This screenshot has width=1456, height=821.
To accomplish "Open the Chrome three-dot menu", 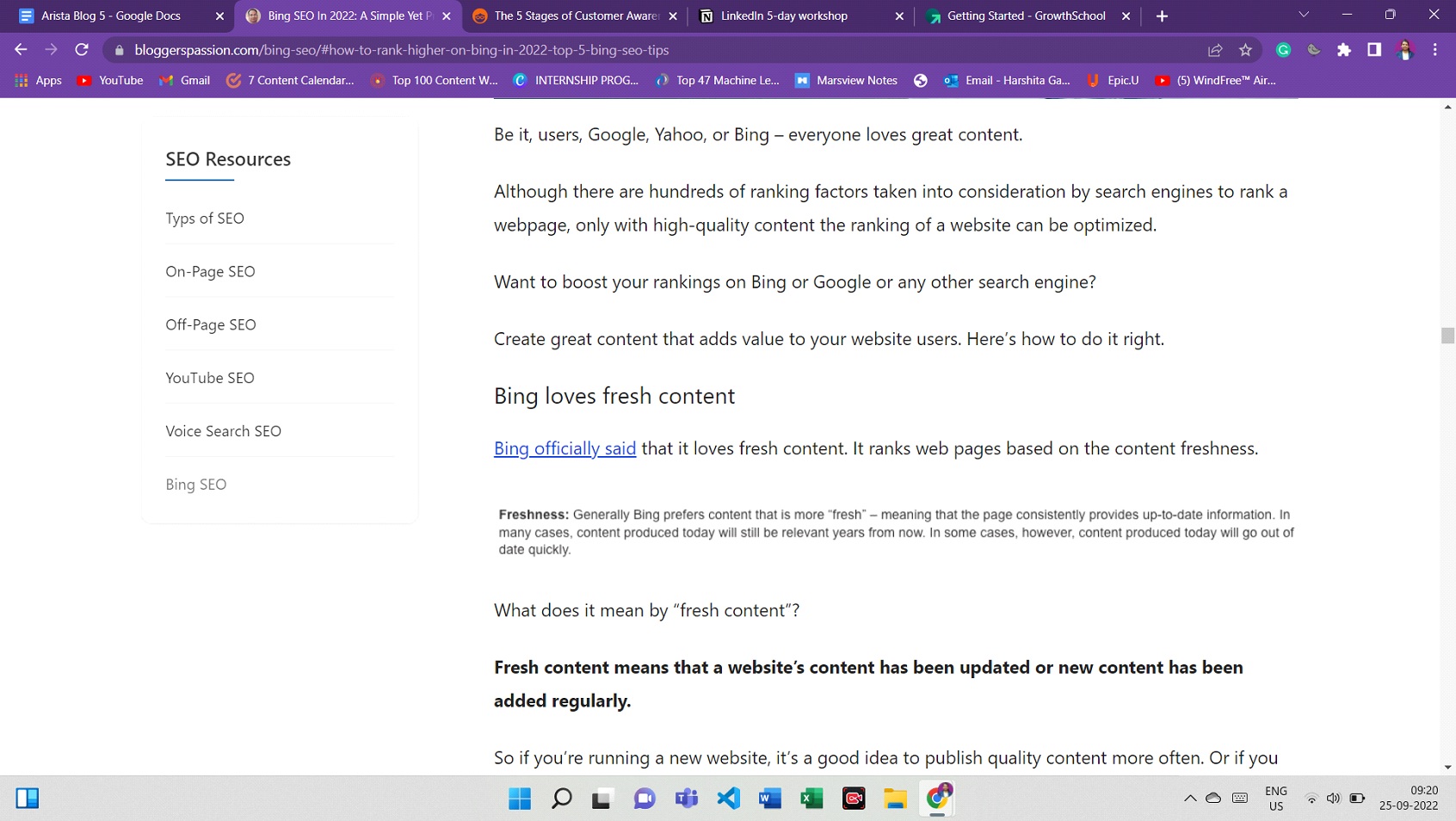I will (1434, 50).
